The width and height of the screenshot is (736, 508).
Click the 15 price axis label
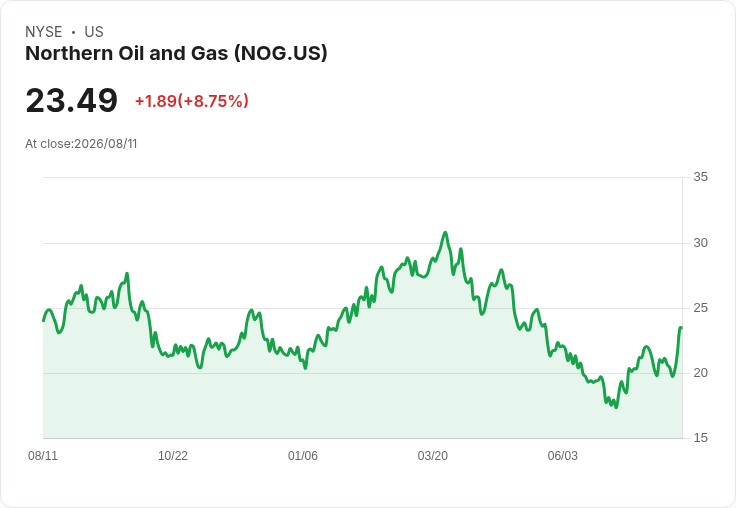[x=701, y=438]
